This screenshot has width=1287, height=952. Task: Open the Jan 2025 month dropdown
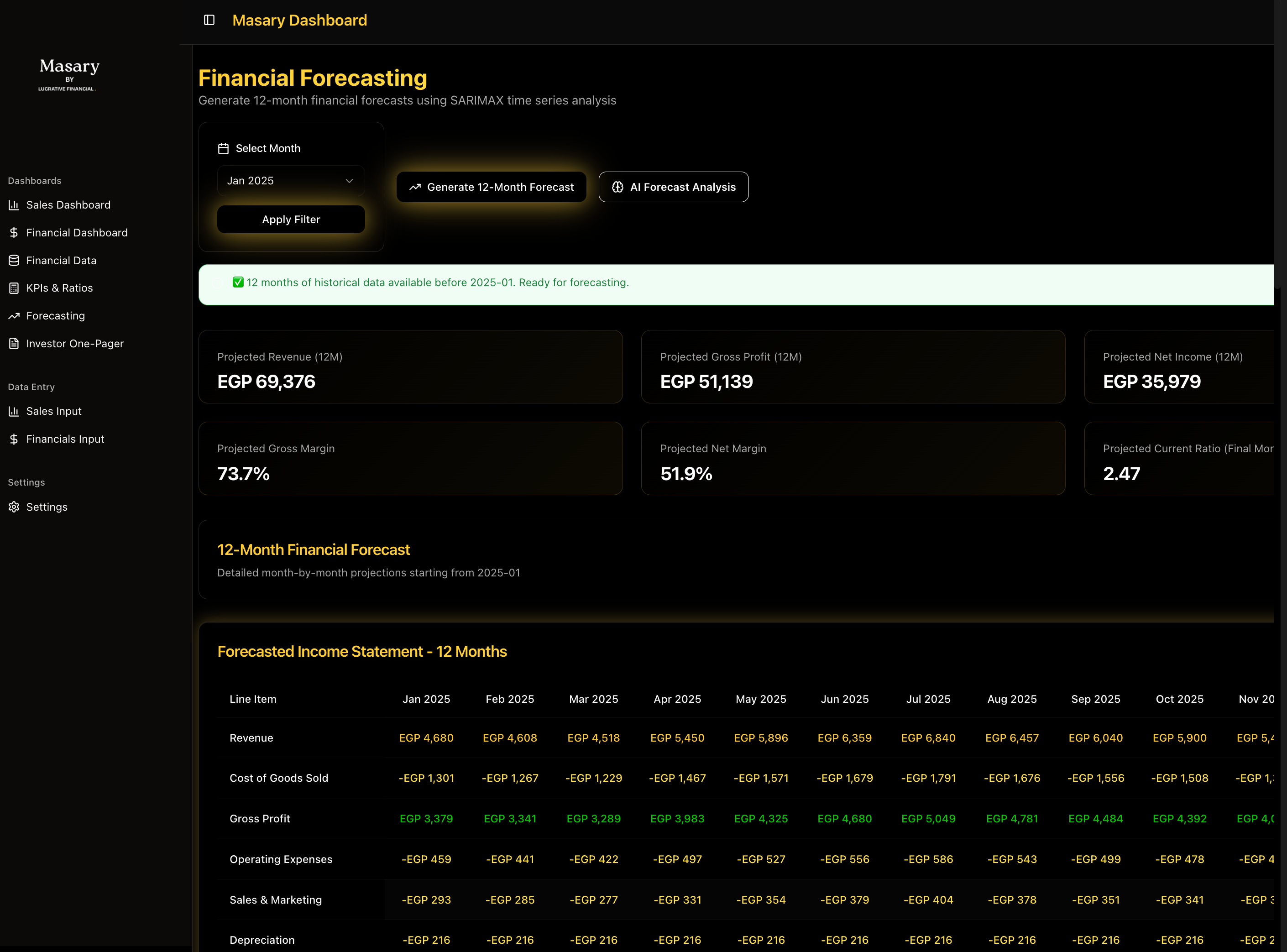(x=290, y=181)
